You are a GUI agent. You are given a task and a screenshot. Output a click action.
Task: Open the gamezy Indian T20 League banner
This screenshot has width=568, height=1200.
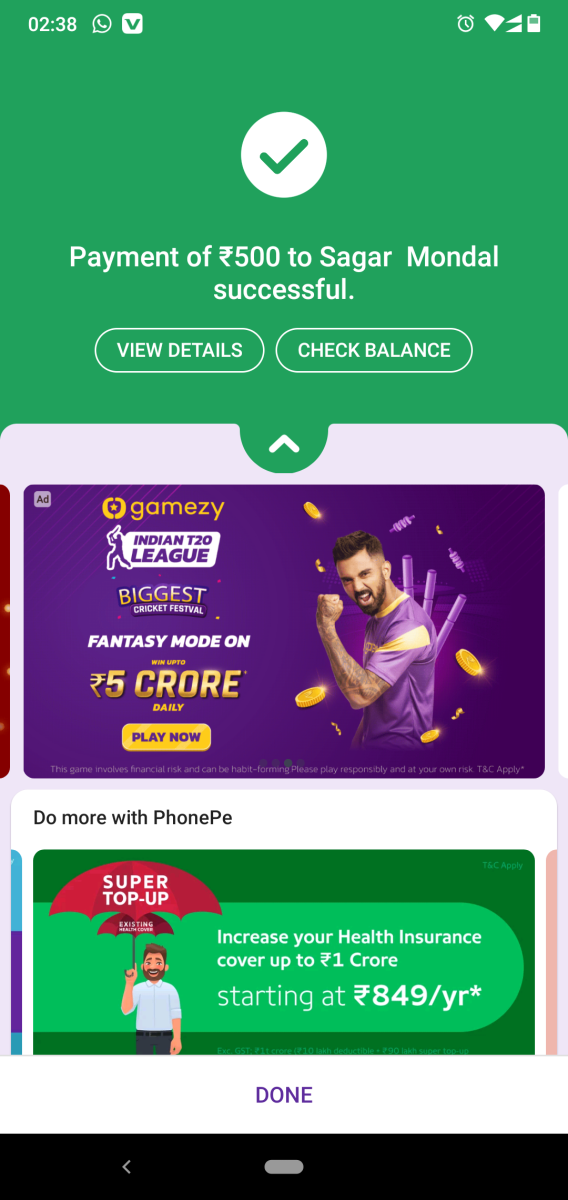coord(284,631)
